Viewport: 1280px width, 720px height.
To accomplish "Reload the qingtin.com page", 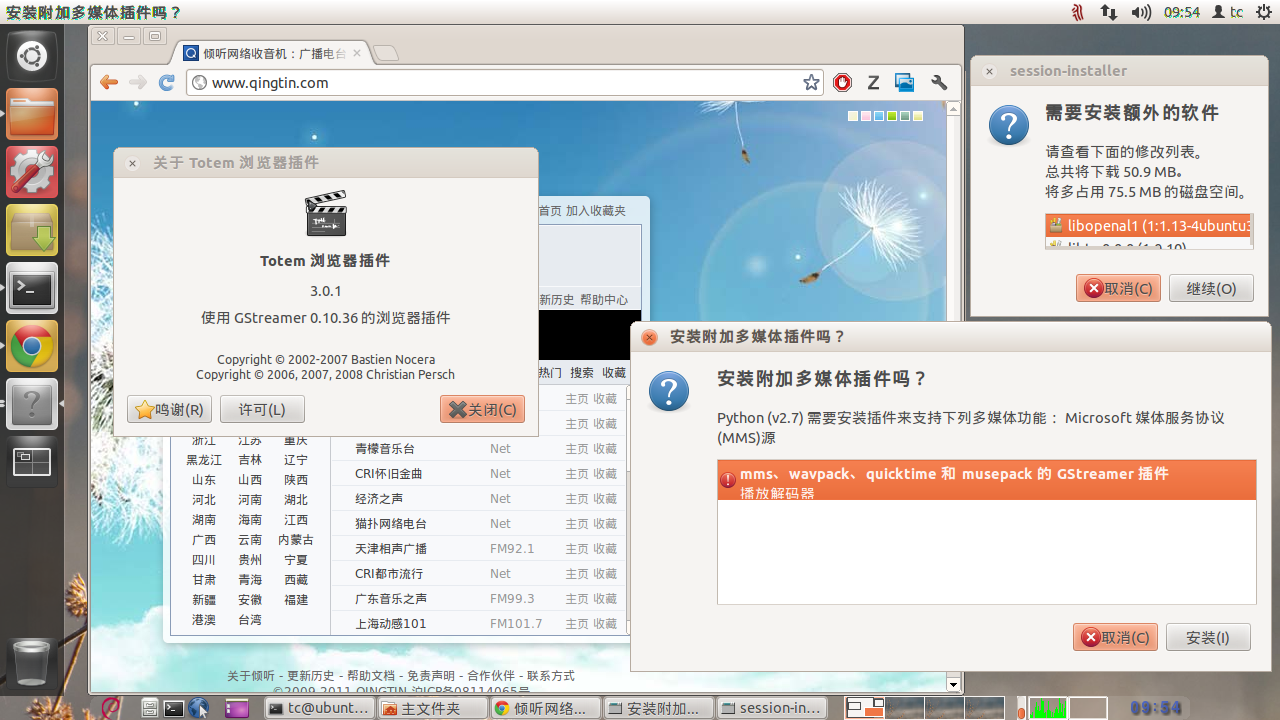I will tap(167, 83).
